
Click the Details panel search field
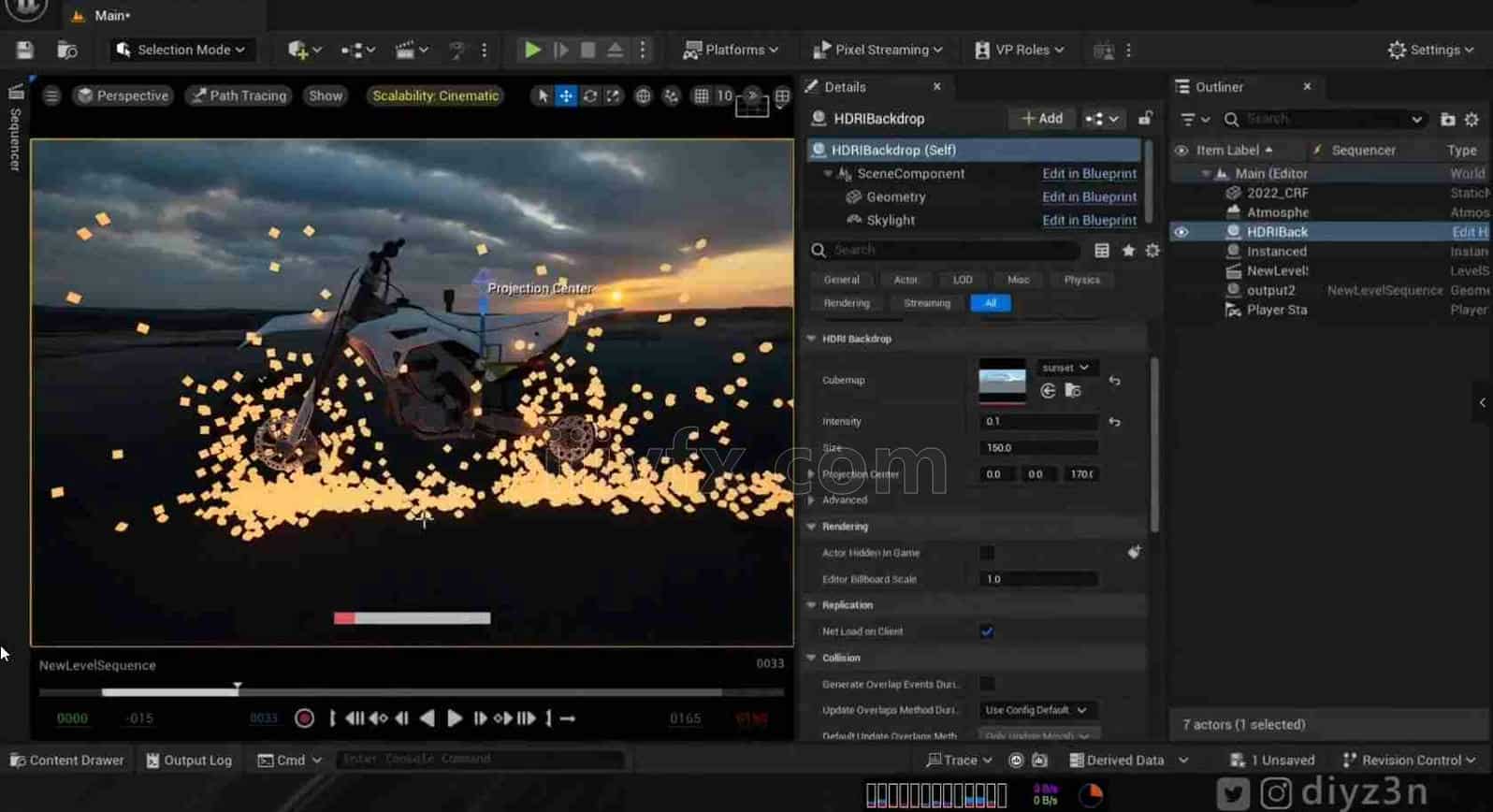click(945, 250)
